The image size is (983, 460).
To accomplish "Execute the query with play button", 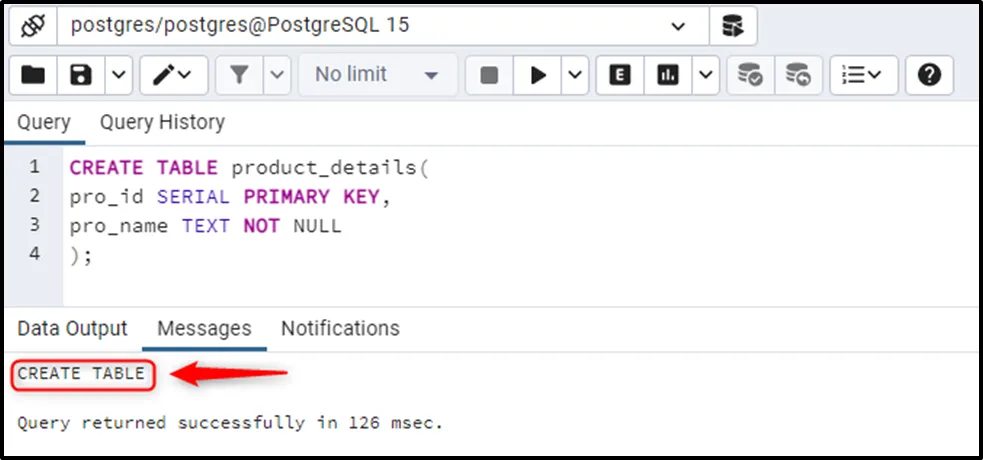I will point(539,74).
